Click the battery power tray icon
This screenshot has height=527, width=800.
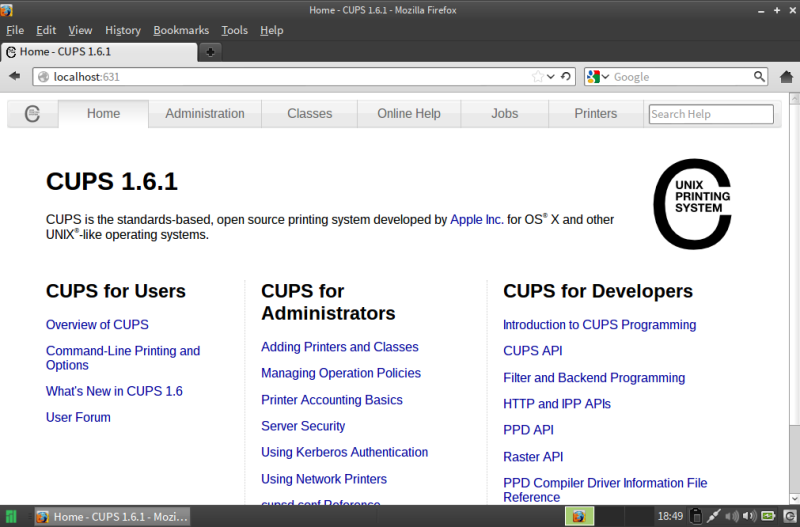point(768,516)
